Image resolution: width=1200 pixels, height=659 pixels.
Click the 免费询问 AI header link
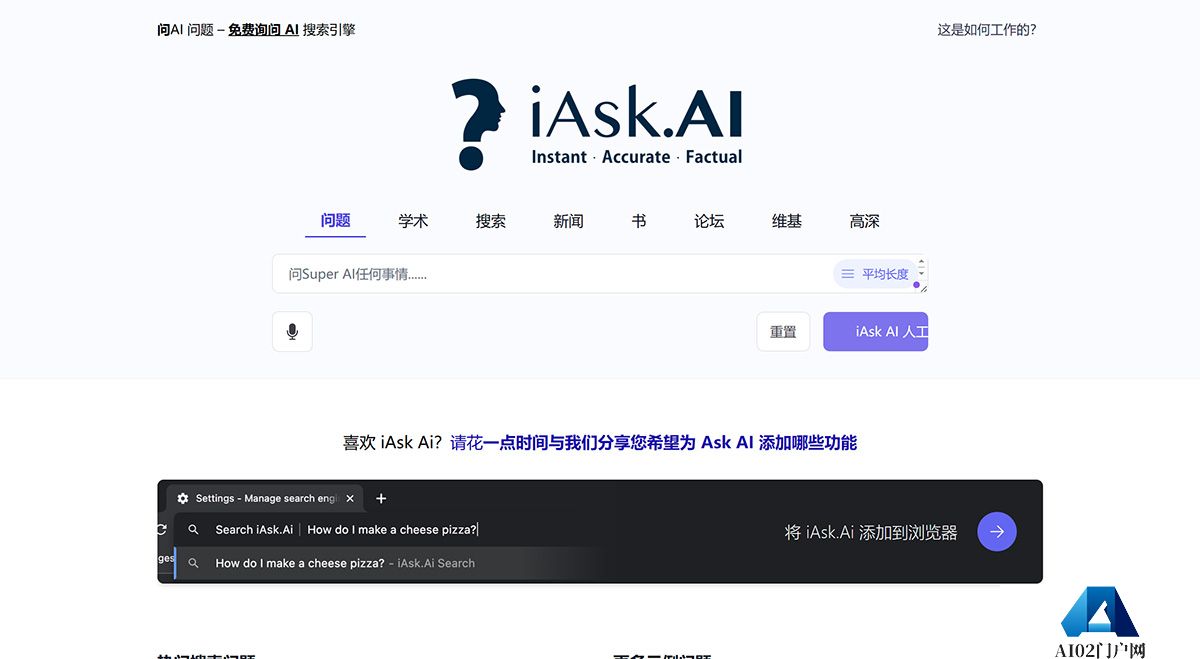263,30
